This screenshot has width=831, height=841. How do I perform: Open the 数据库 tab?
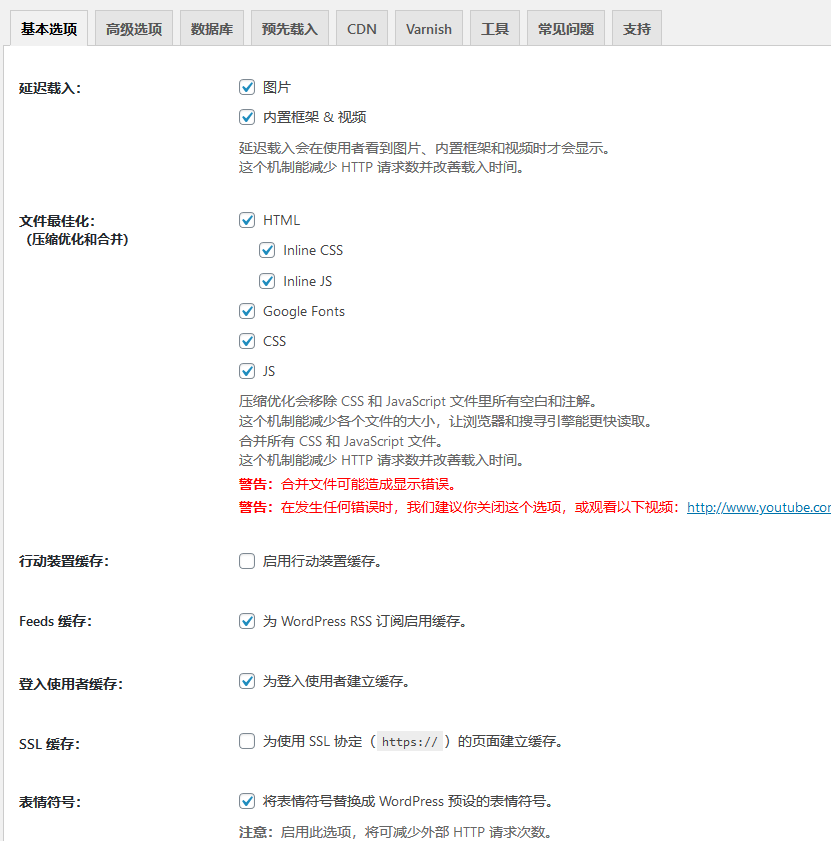pos(211,29)
